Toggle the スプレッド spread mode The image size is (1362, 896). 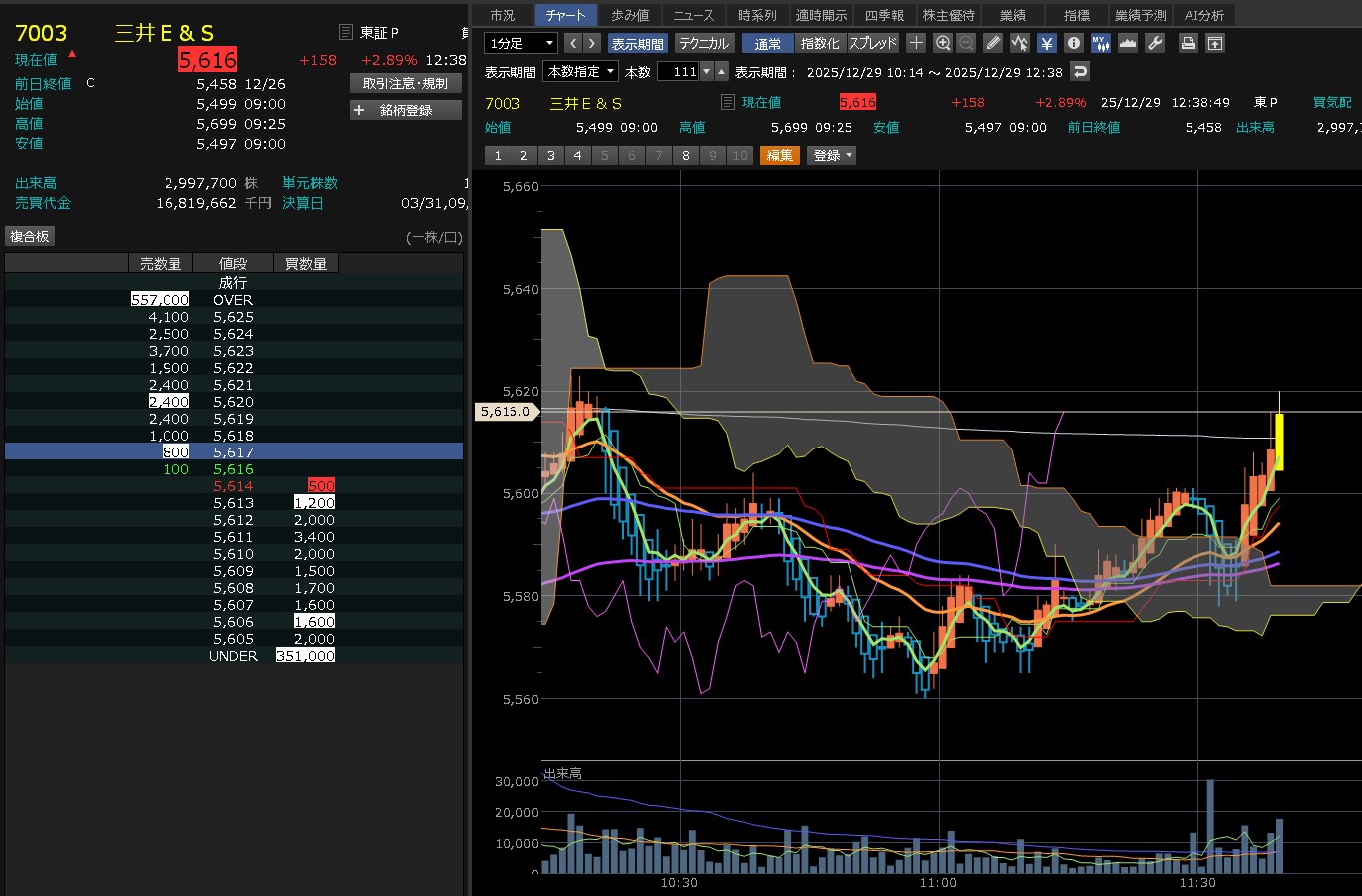pos(872,43)
